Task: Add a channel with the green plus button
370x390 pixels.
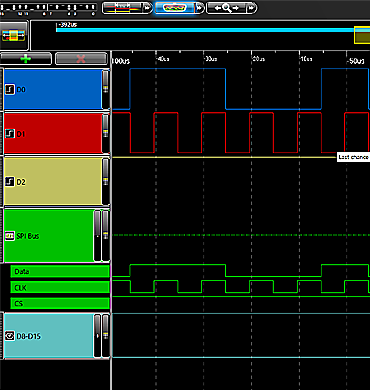Action: 26,59
